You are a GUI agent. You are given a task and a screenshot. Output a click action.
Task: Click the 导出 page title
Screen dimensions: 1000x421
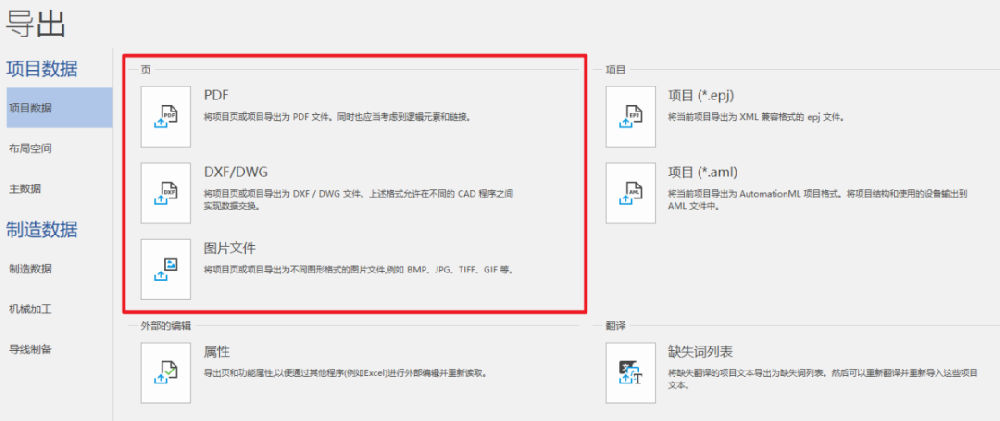(36, 24)
